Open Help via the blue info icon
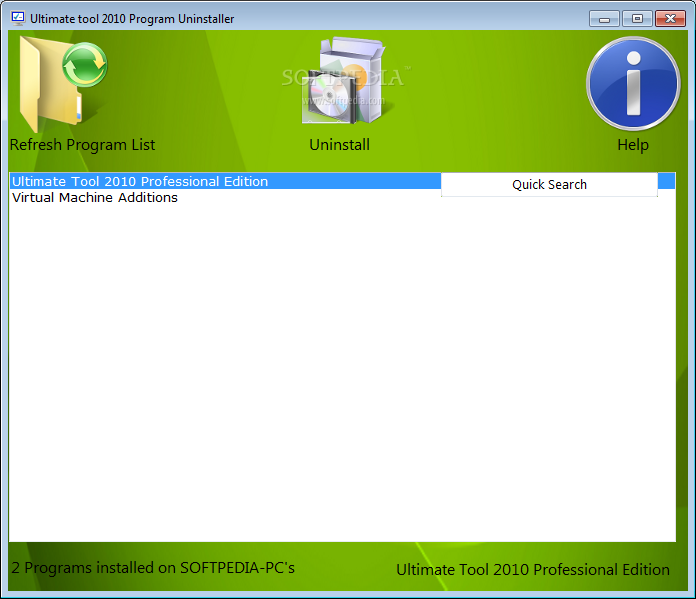 (633, 83)
